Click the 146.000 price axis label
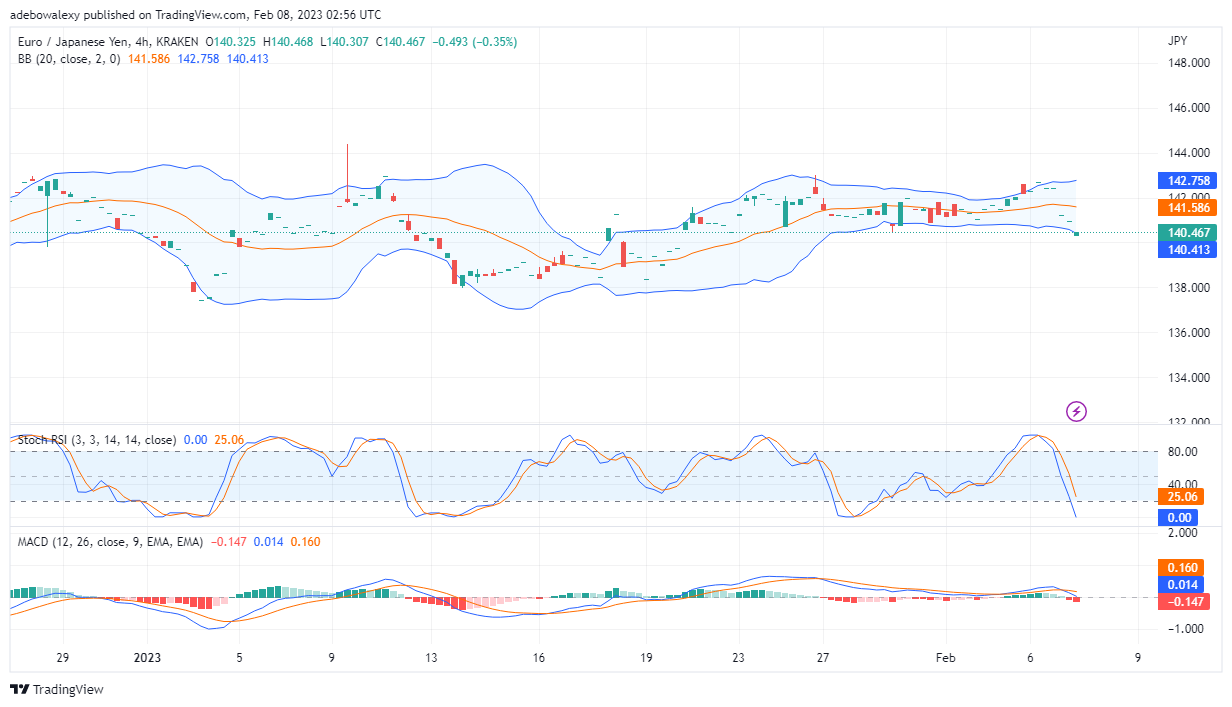Screen dimensions: 1232x707 coord(1189,108)
